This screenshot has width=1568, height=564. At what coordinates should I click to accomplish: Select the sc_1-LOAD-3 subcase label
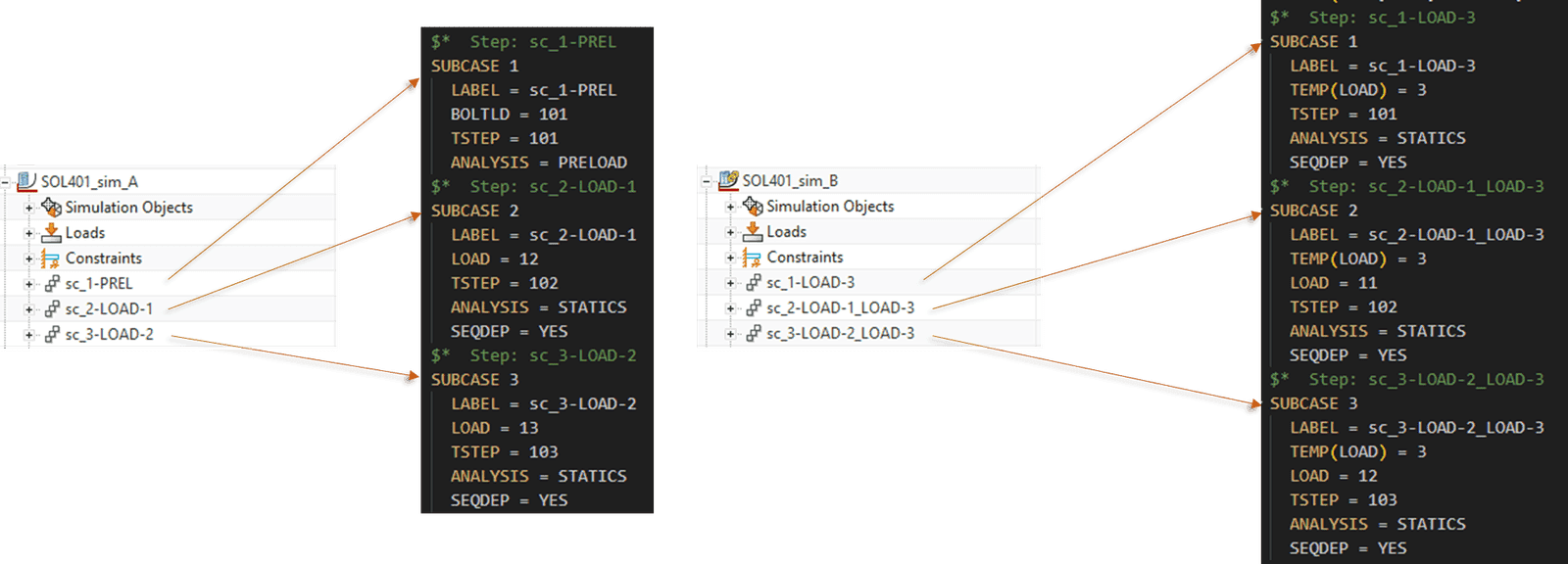pyautogui.click(x=810, y=283)
